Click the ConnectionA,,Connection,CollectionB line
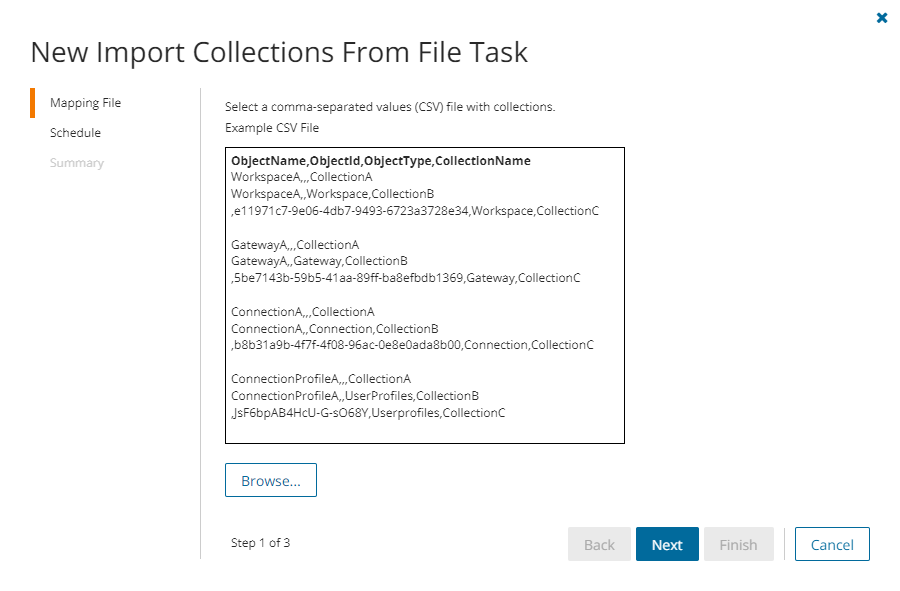Viewport: 900px width, 591px height. (x=335, y=329)
